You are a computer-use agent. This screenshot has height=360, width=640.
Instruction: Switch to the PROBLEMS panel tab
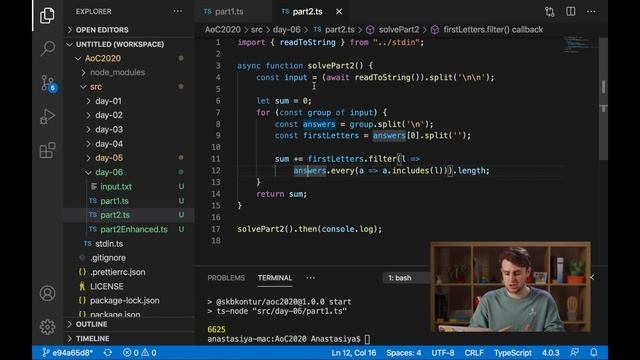[226, 278]
